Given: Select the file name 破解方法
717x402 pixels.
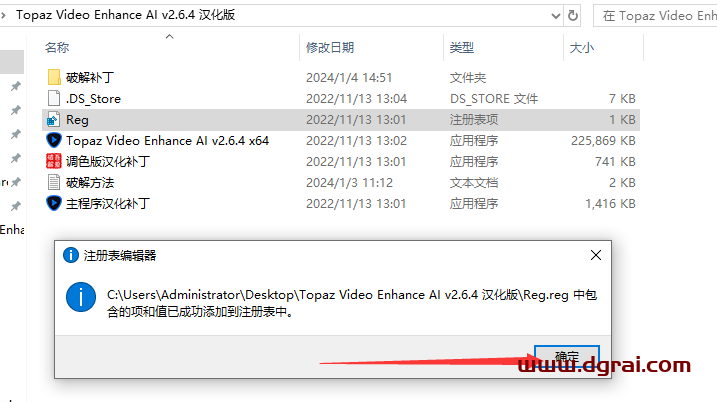Looking at the screenshot, I should point(90,182).
